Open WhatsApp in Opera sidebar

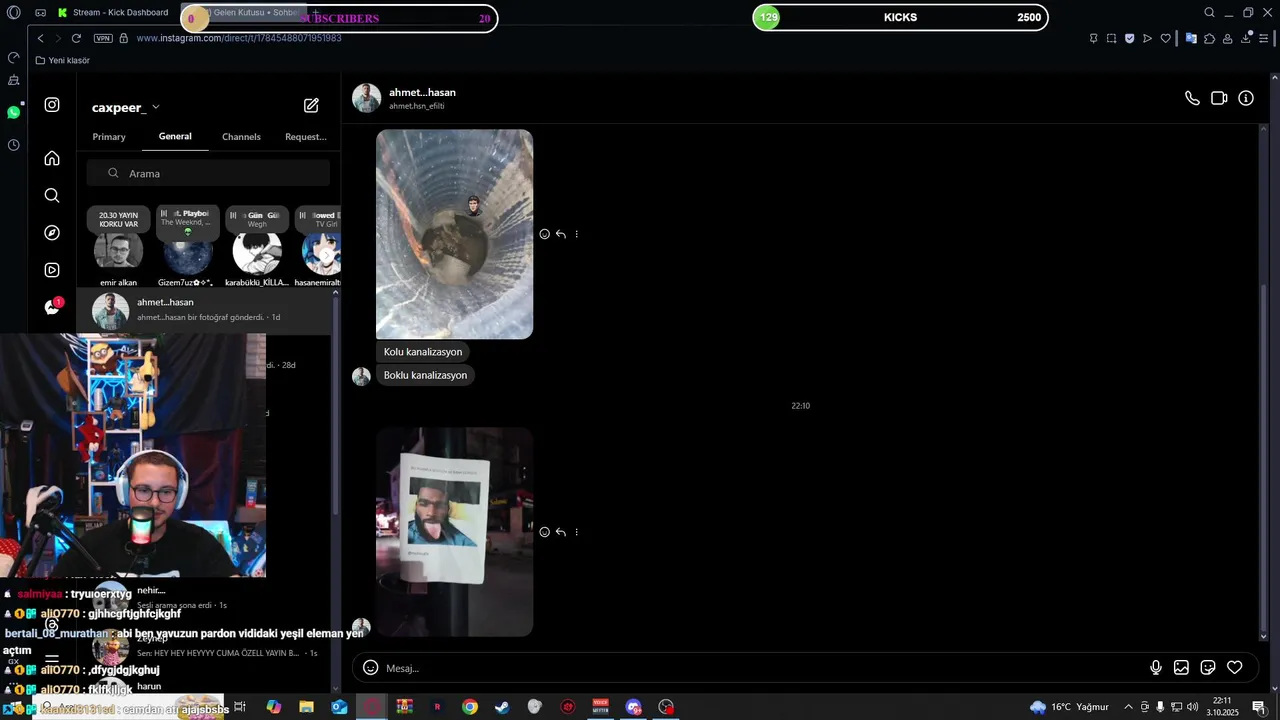13,112
